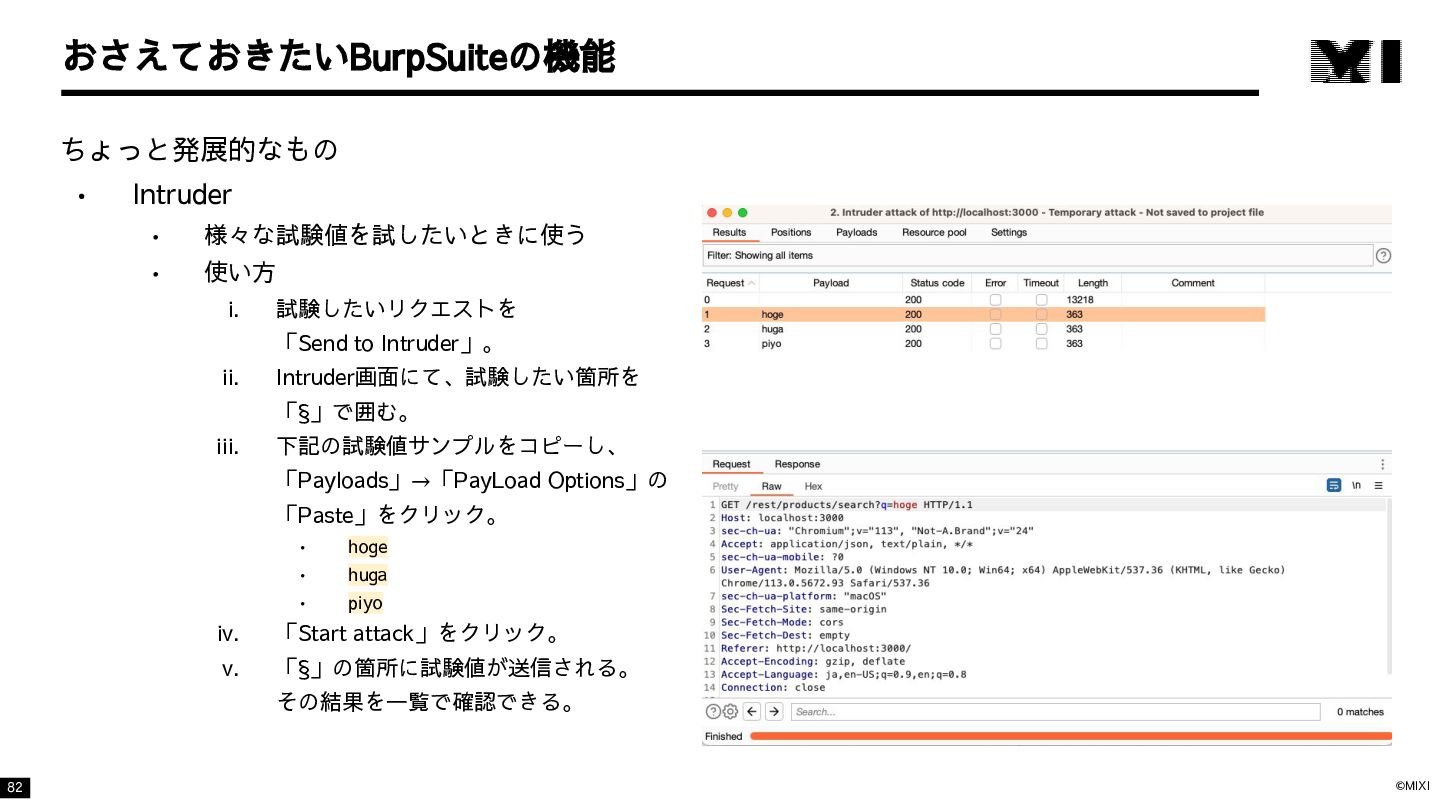Sort by the Payload column header
This screenshot has width=1440, height=810.
[x=830, y=283]
